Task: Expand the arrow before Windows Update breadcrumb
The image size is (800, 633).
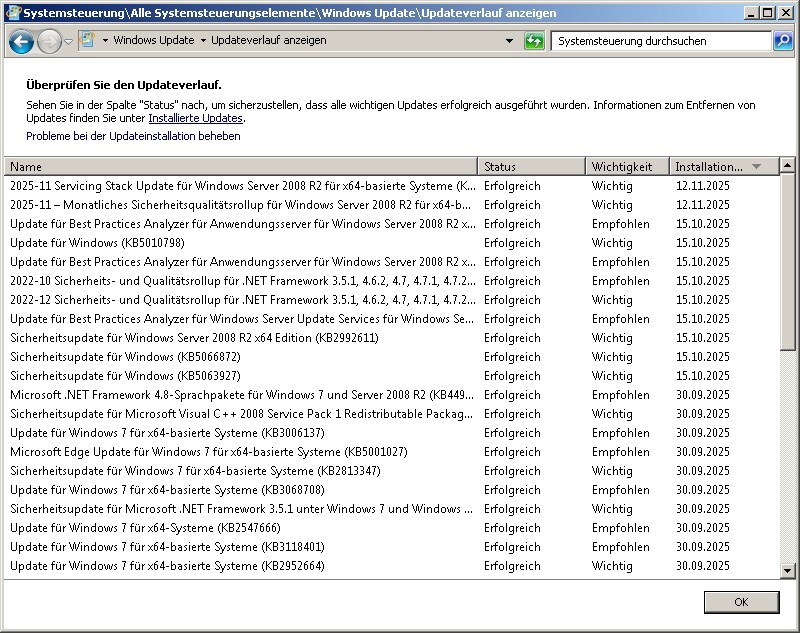Action: click(x=105, y=41)
